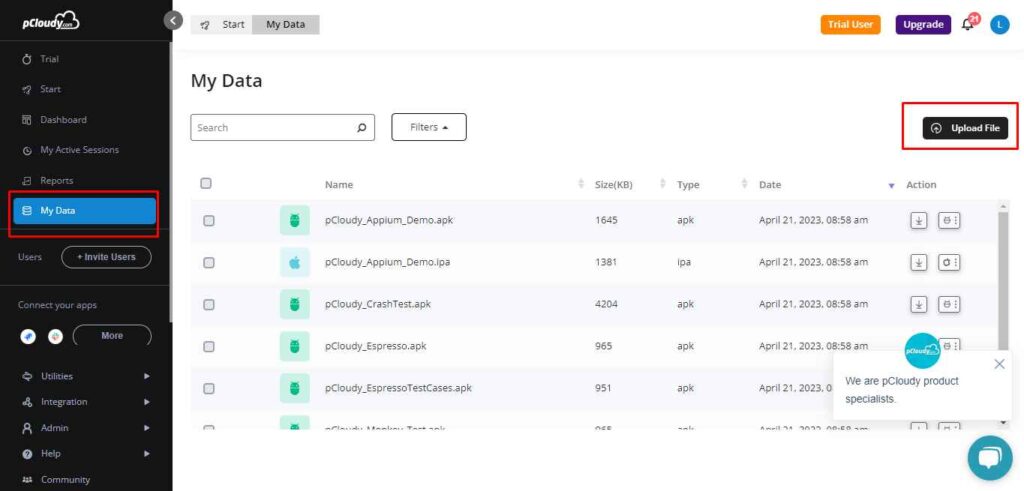Image resolution: width=1024 pixels, height=491 pixels.
Task: Sort by Size(KB) using its sort arrows
Action: (663, 184)
